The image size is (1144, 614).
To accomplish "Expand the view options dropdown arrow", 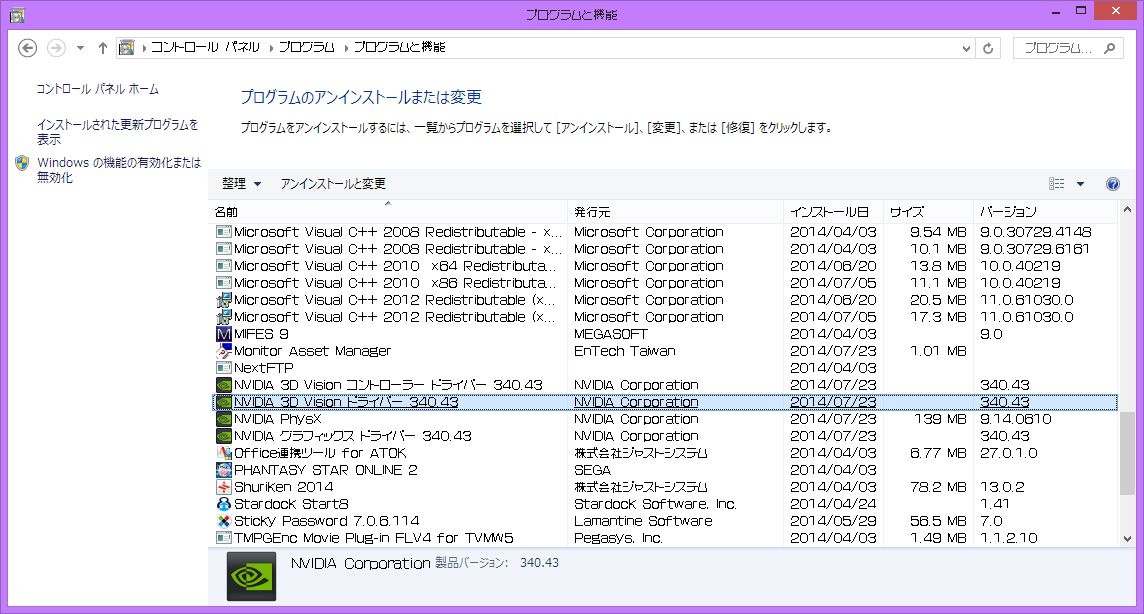I will point(1081,184).
